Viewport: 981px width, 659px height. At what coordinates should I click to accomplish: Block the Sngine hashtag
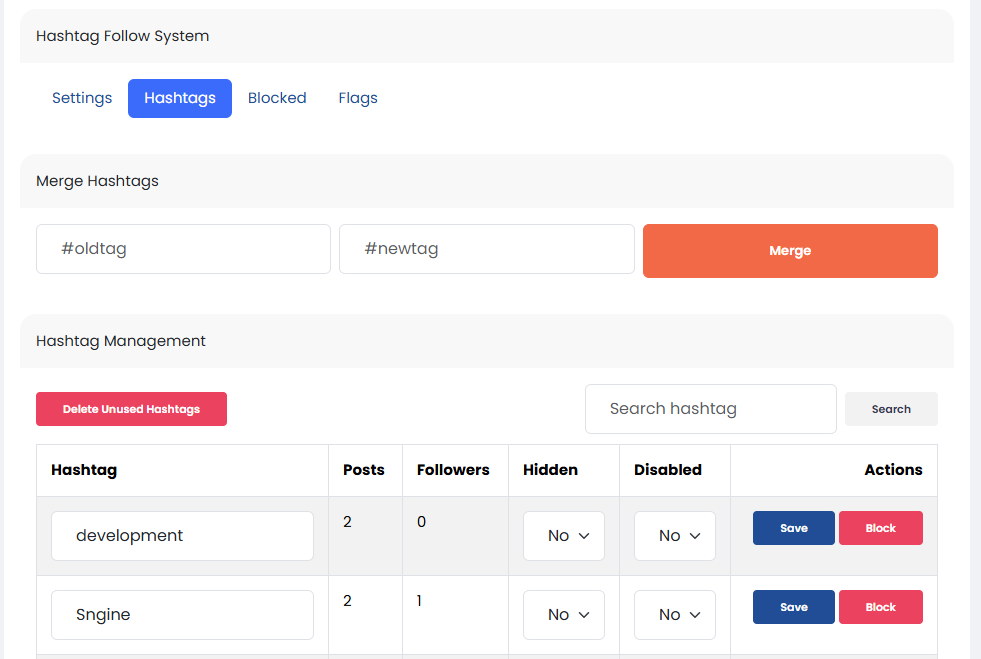(880, 607)
